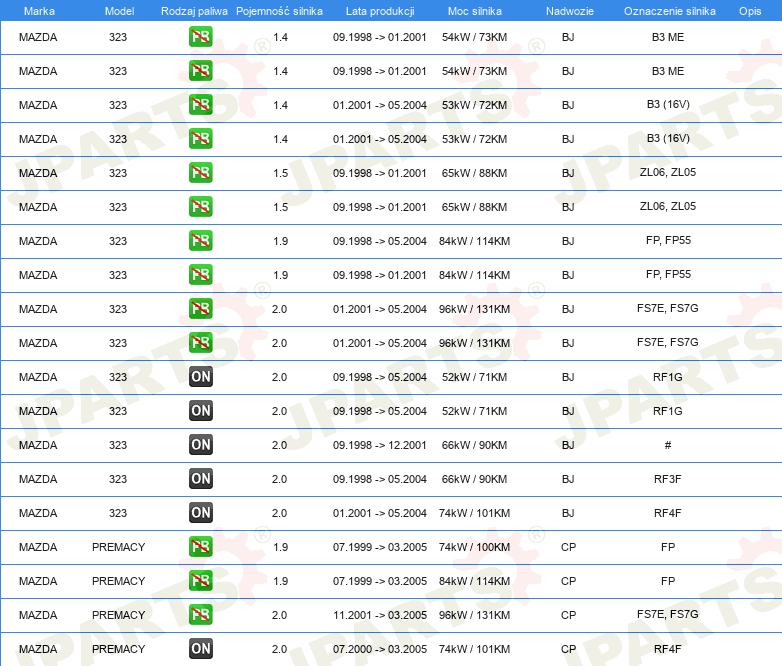Select '2.0' capacity in PREMACY RF4F row
This screenshot has height=666, width=782.
coord(279,649)
